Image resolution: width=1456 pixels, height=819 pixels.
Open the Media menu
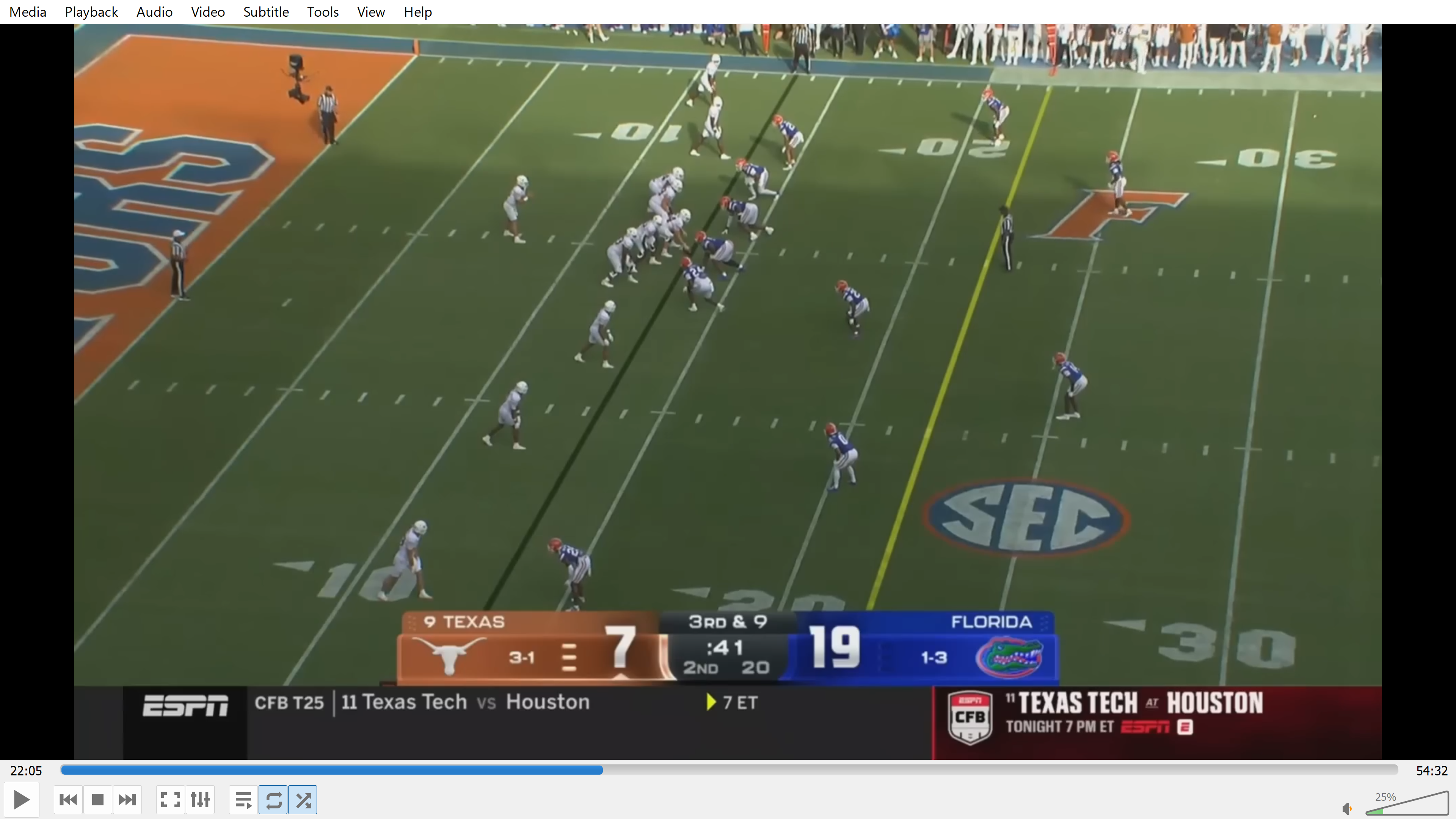point(28,12)
